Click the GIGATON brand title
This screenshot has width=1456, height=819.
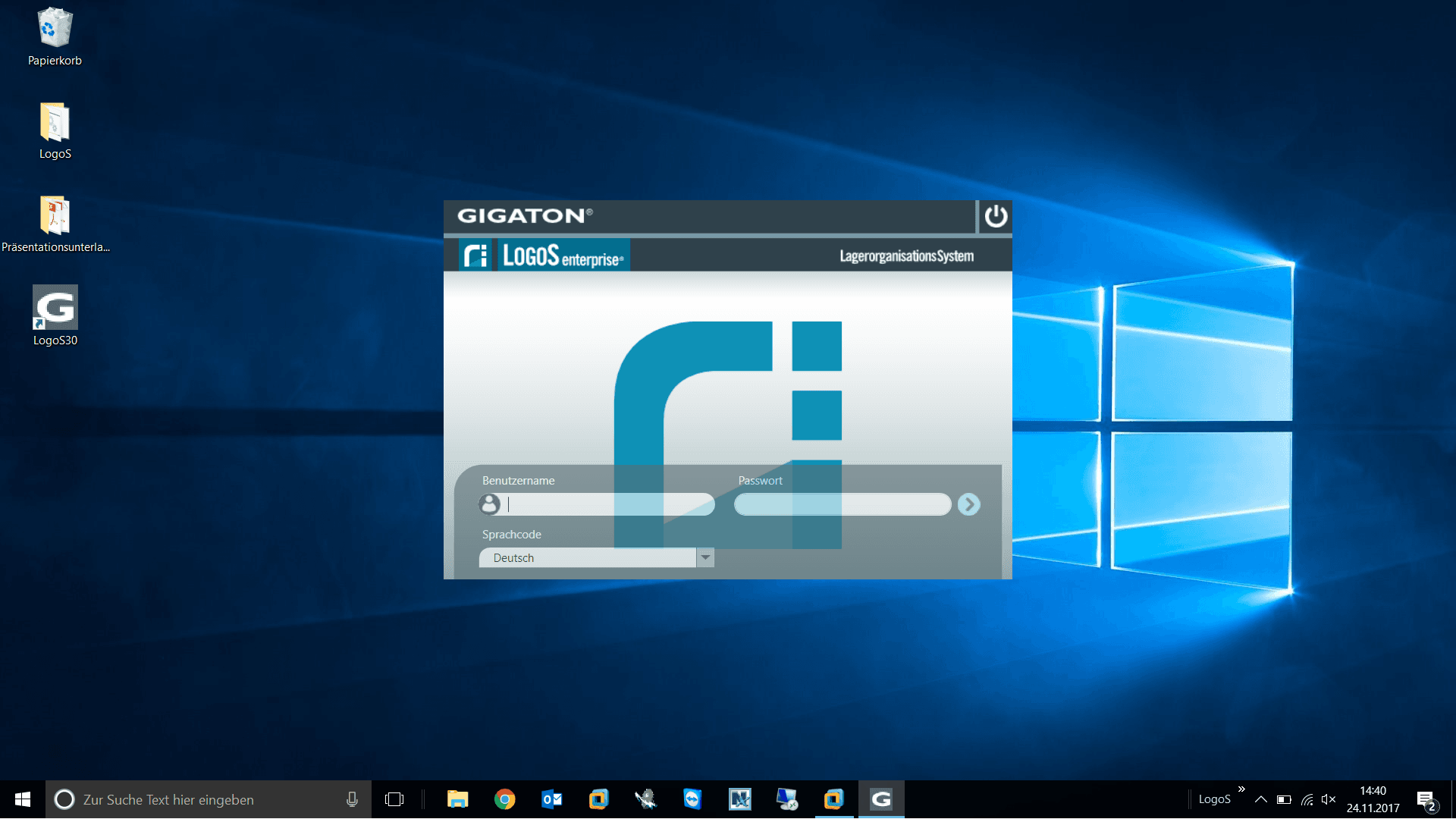pos(525,216)
